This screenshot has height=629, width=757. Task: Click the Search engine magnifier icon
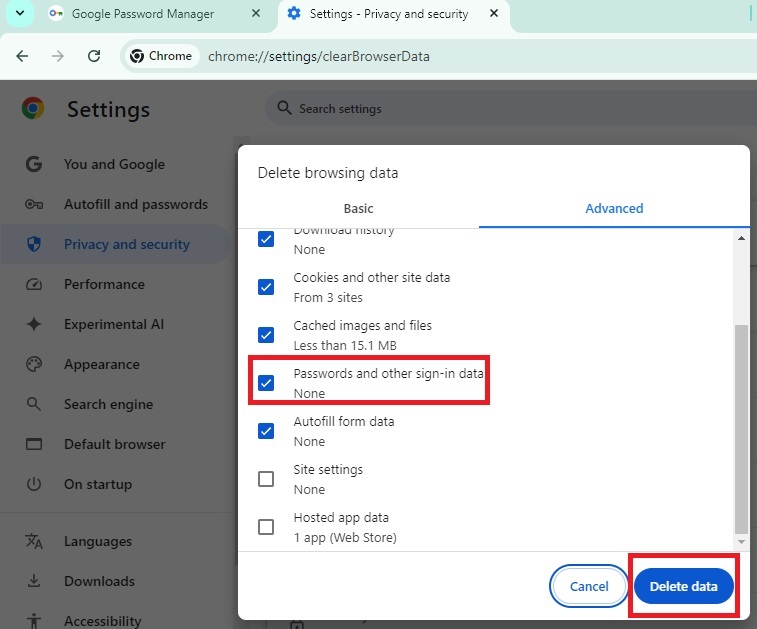pyautogui.click(x=33, y=404)
